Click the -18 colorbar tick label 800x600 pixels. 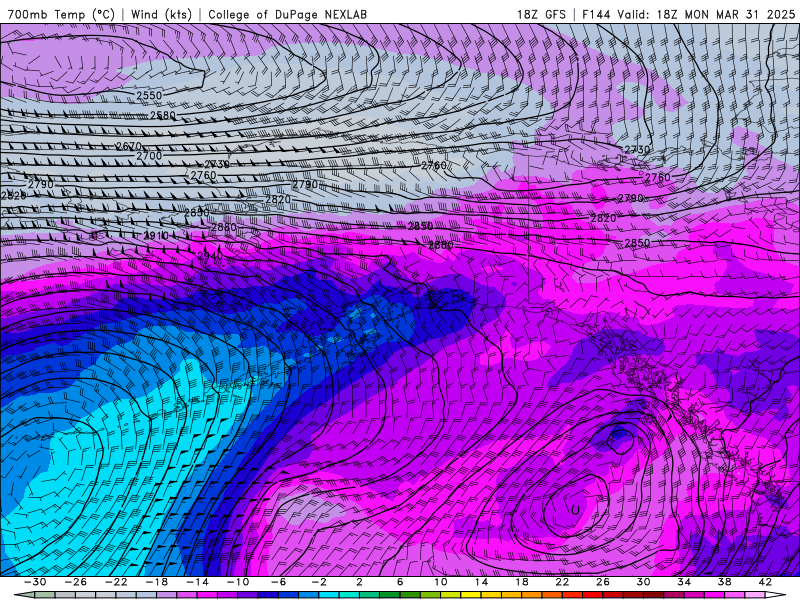(157, 582)
